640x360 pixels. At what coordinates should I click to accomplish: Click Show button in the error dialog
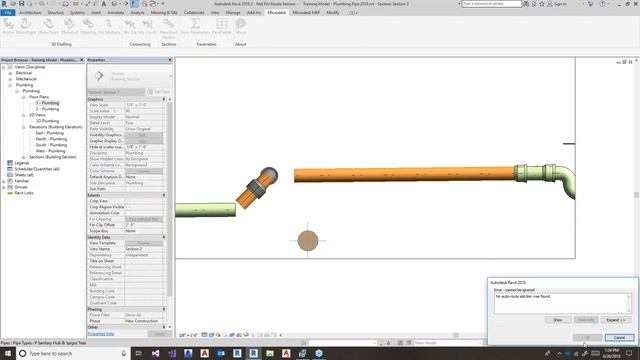point(558,320)
